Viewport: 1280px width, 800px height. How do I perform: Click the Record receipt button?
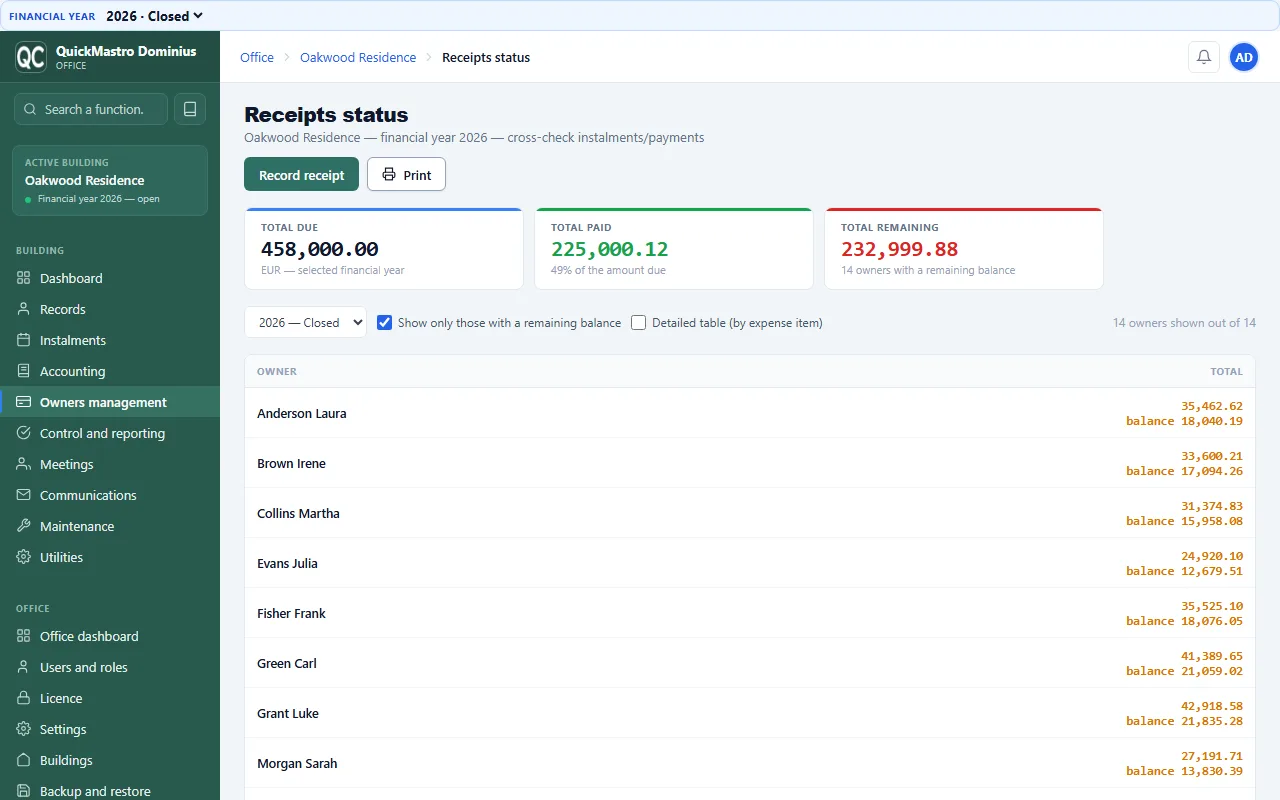pos(301,174)
